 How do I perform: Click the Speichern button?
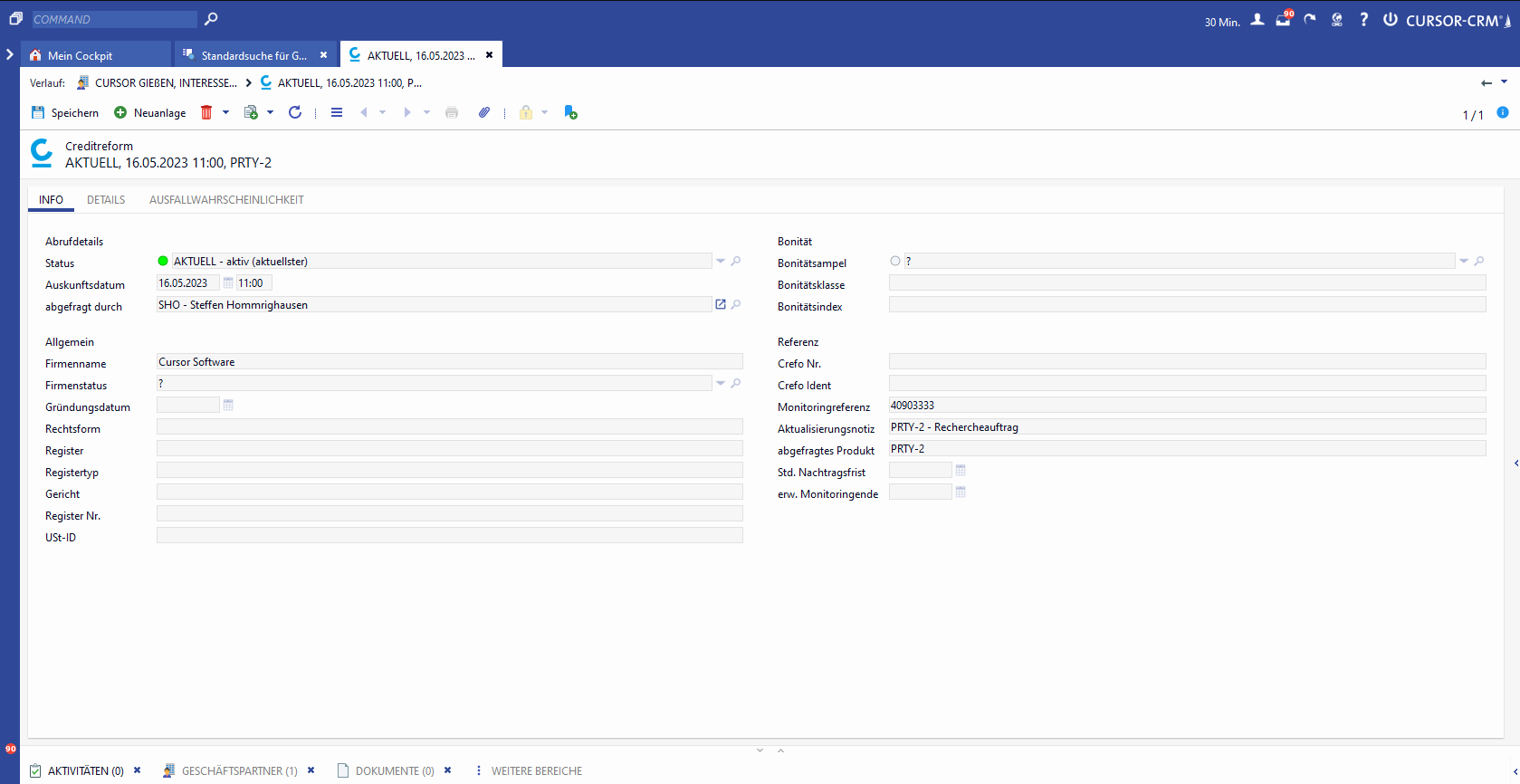click(x=65, y=112)
